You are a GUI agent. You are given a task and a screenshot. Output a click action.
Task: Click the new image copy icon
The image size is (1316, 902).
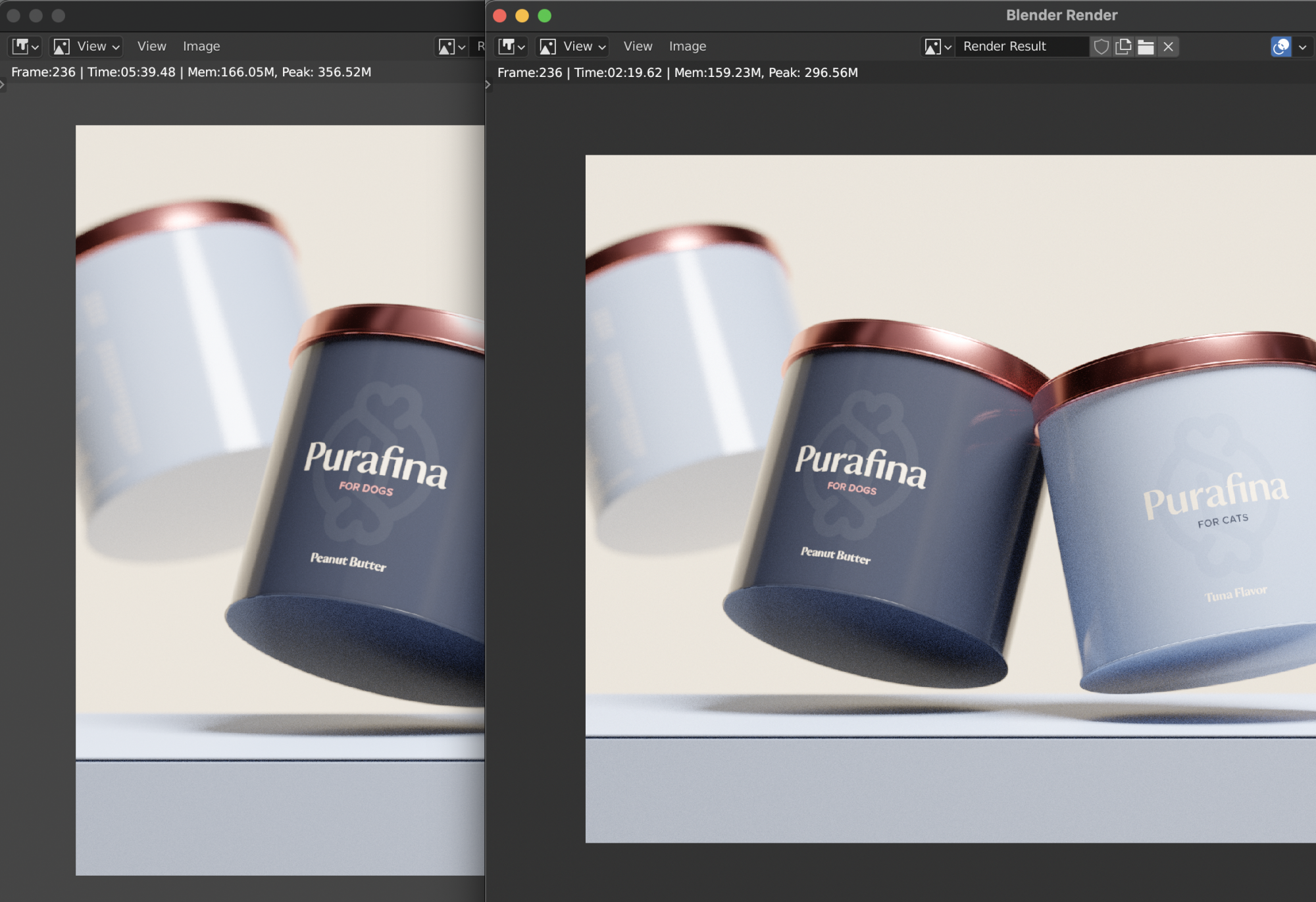click(x=1123, y=47)
